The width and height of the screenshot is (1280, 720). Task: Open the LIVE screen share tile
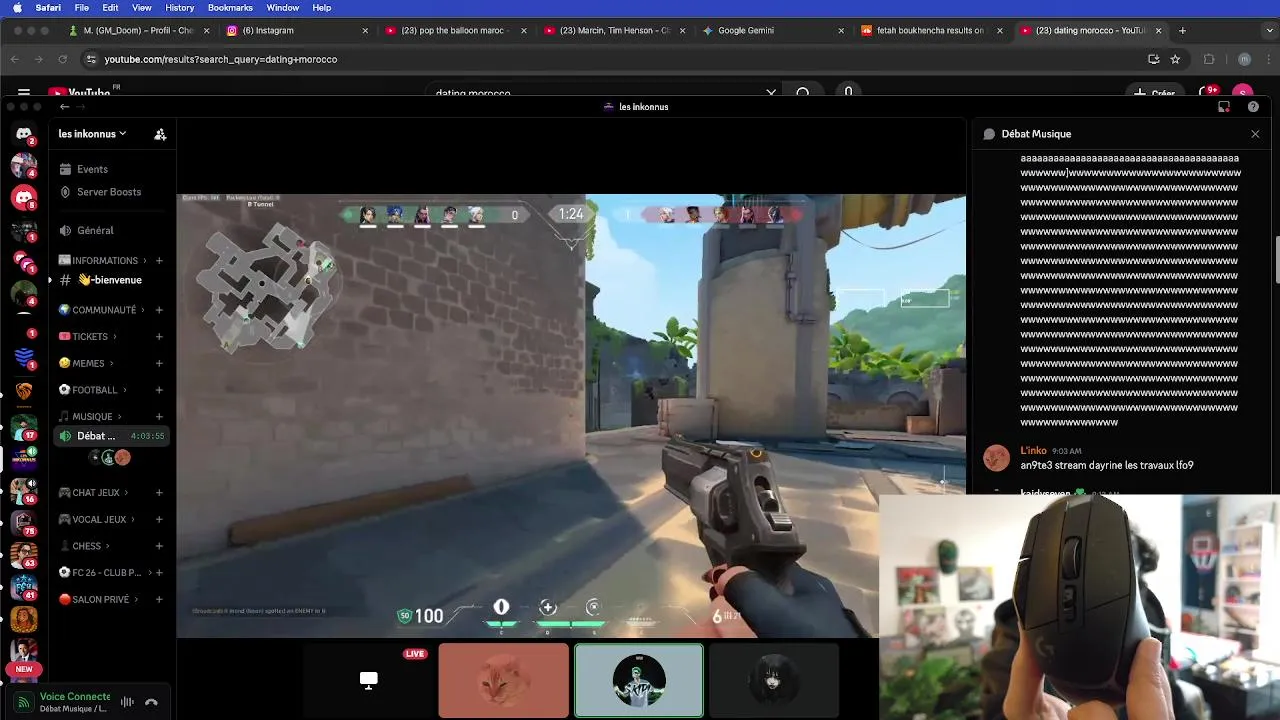368,680
